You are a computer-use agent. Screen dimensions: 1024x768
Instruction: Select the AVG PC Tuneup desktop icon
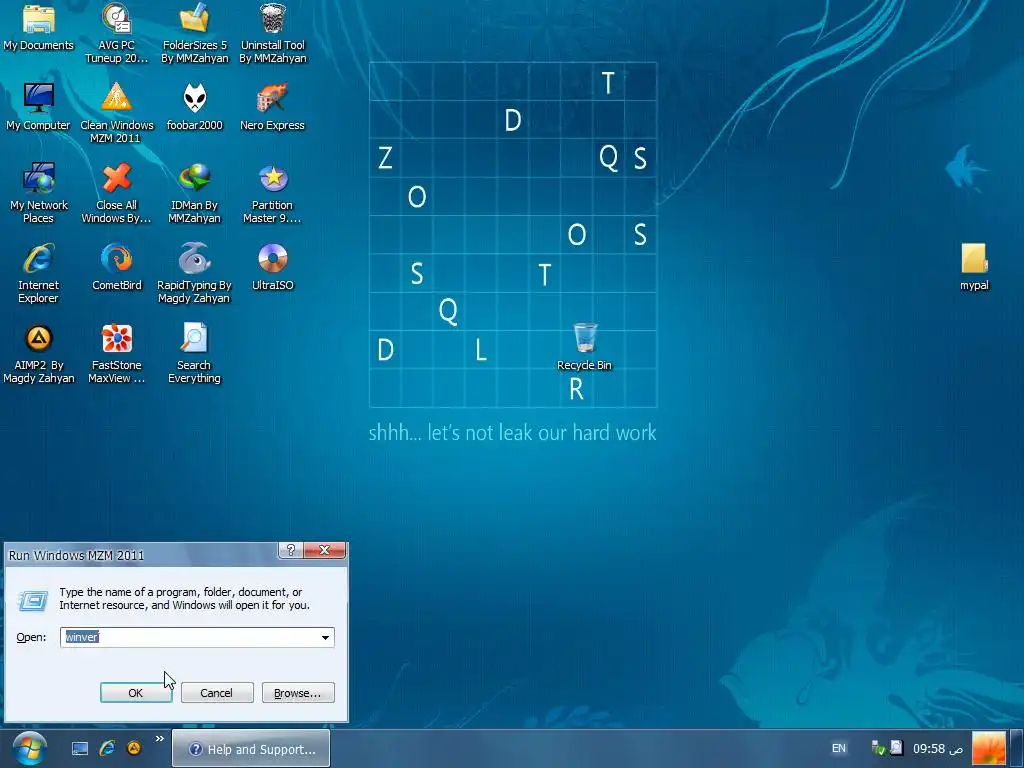[x=116, y=33]
